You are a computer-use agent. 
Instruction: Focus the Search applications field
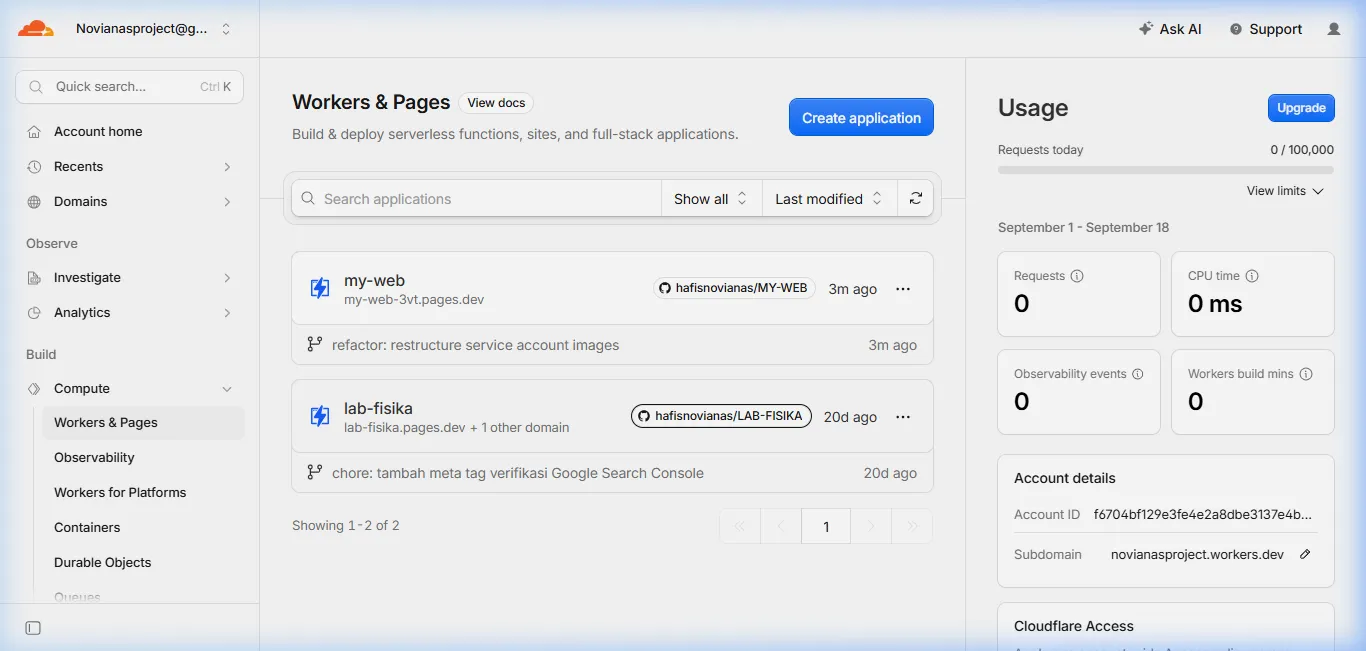click(477, 198)
